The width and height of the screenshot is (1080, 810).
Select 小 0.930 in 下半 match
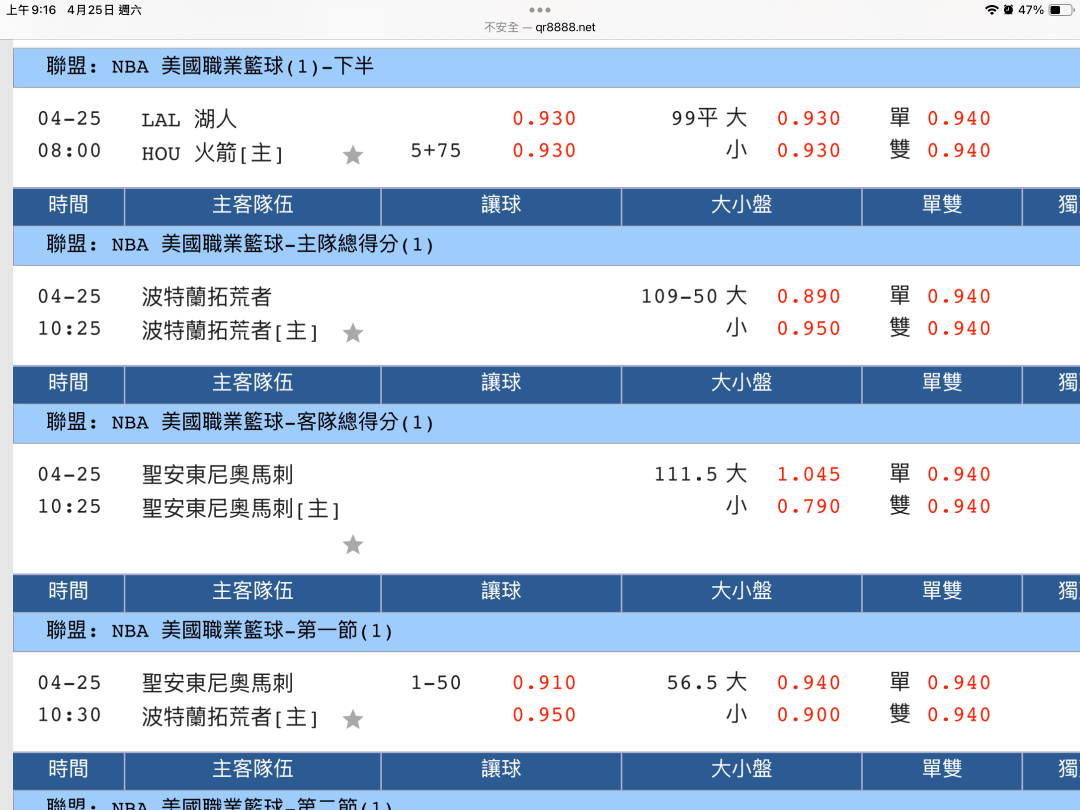click(809, 151)
